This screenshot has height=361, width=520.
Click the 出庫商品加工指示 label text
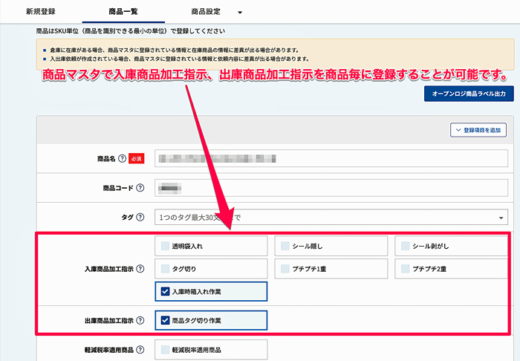[109, 320]
